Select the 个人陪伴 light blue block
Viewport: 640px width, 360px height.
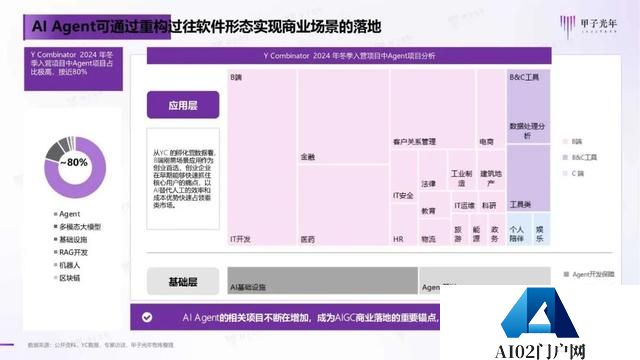click(x=519, y=229)
